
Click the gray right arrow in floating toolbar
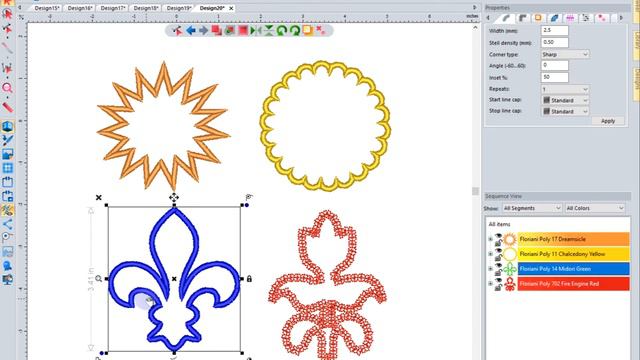(203, 31)
